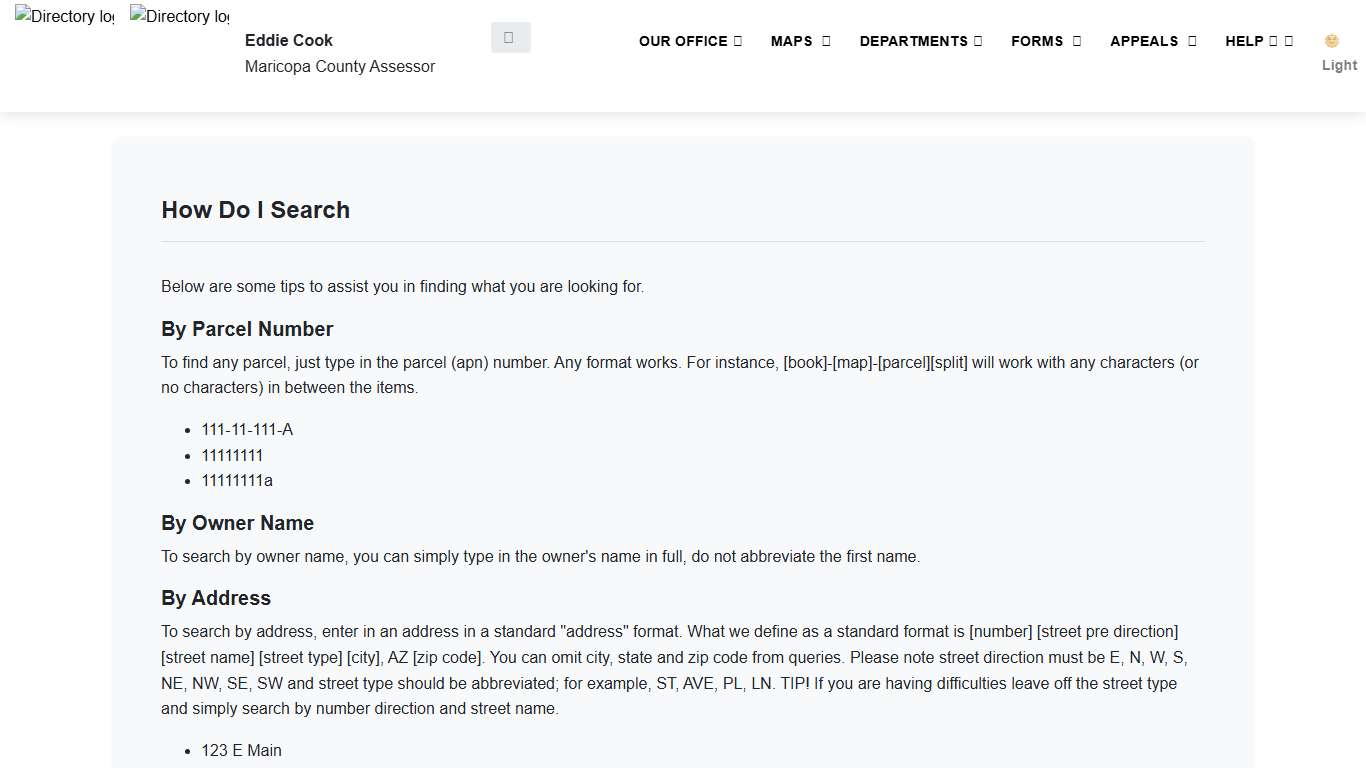
Task: Click the first Directory logo image
Action: (64, 17)
